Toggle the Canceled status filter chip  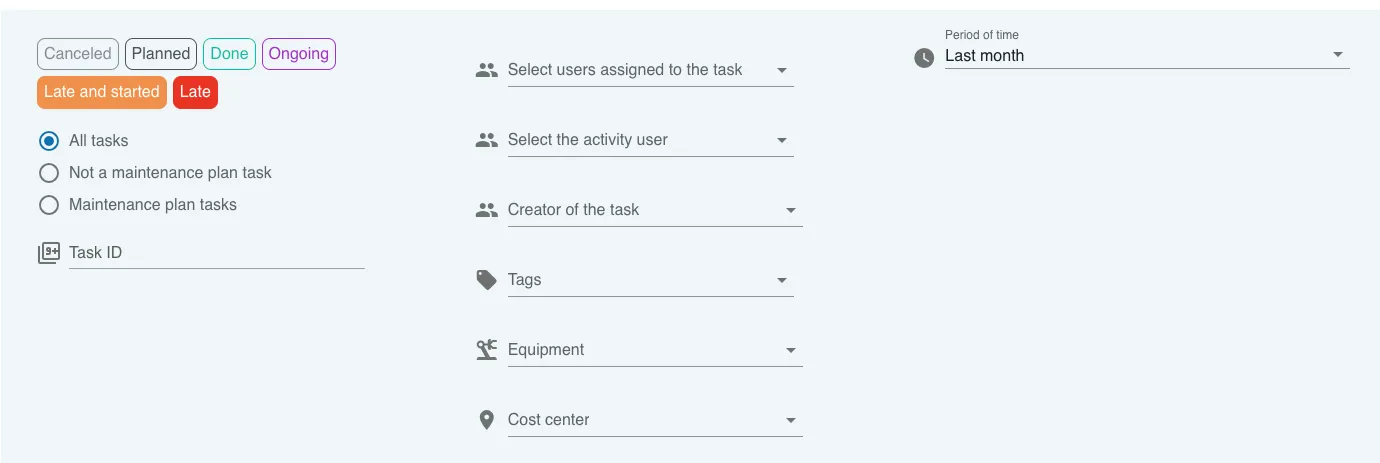(x=78, y=54)
